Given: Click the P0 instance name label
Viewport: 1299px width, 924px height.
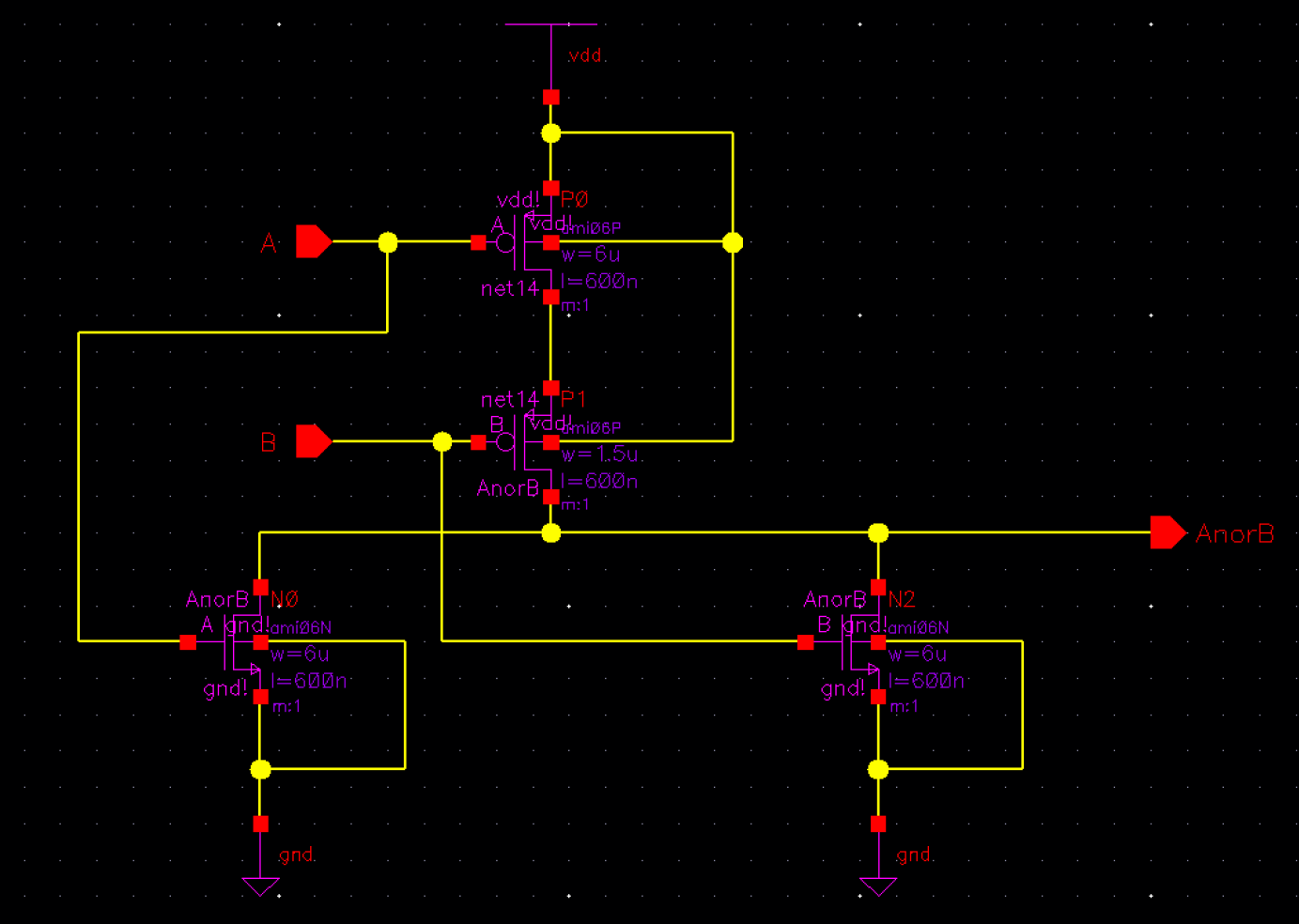Looking at the screenshot, I should 575,199.
